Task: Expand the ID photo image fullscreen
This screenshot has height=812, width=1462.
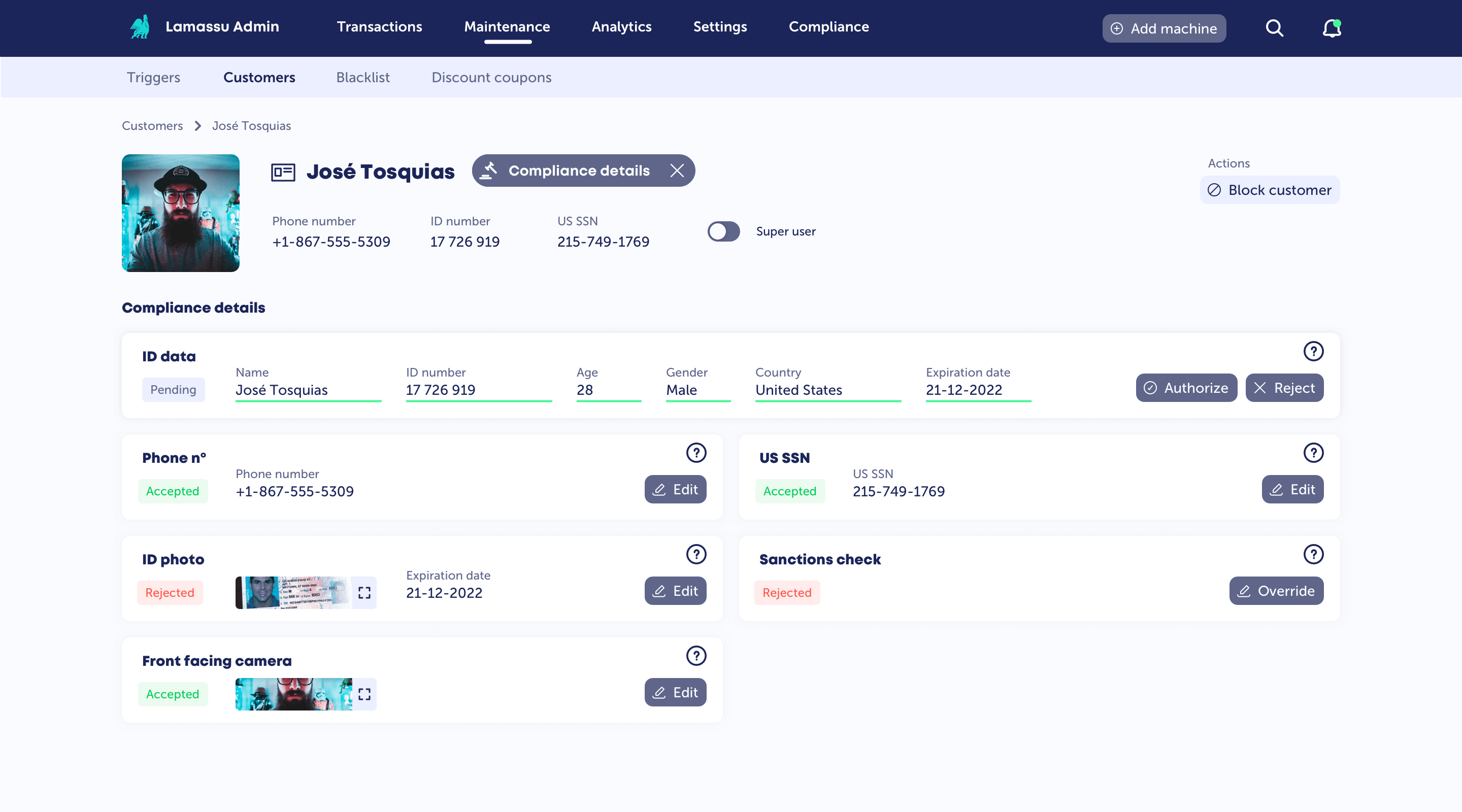Action: (x=364, y=593)
